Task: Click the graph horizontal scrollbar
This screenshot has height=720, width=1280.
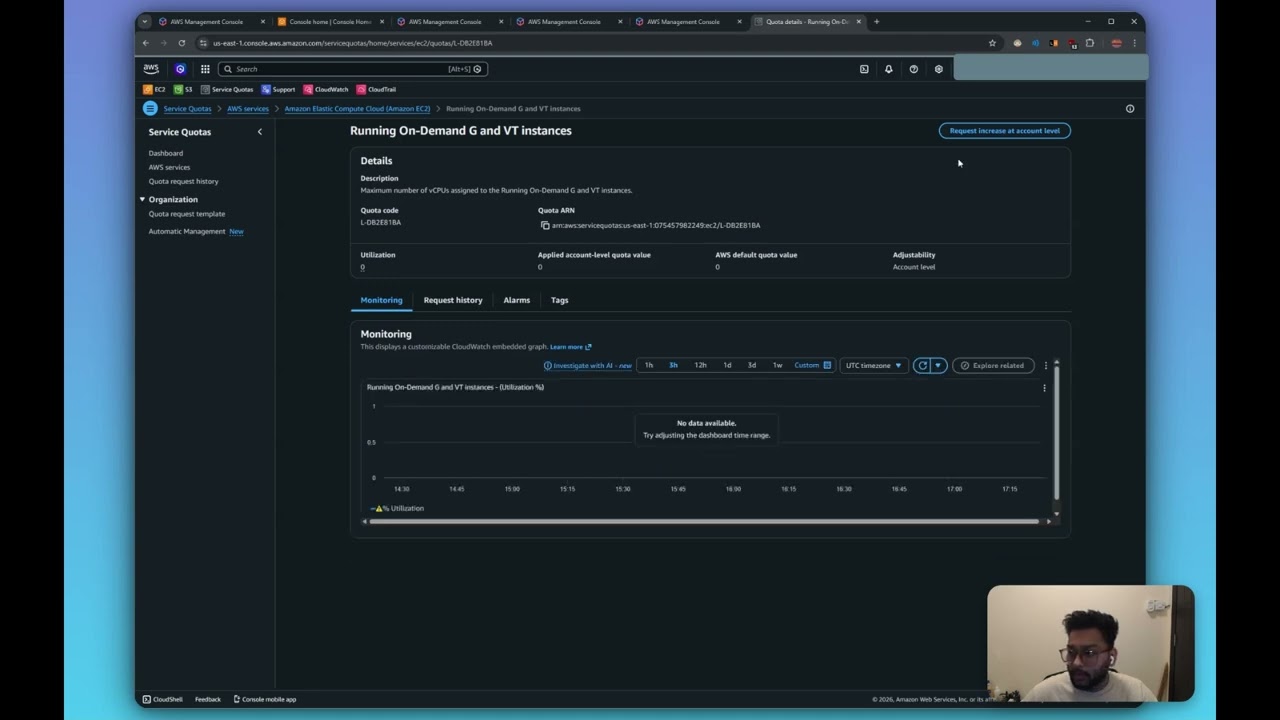Action: point(704,521)
